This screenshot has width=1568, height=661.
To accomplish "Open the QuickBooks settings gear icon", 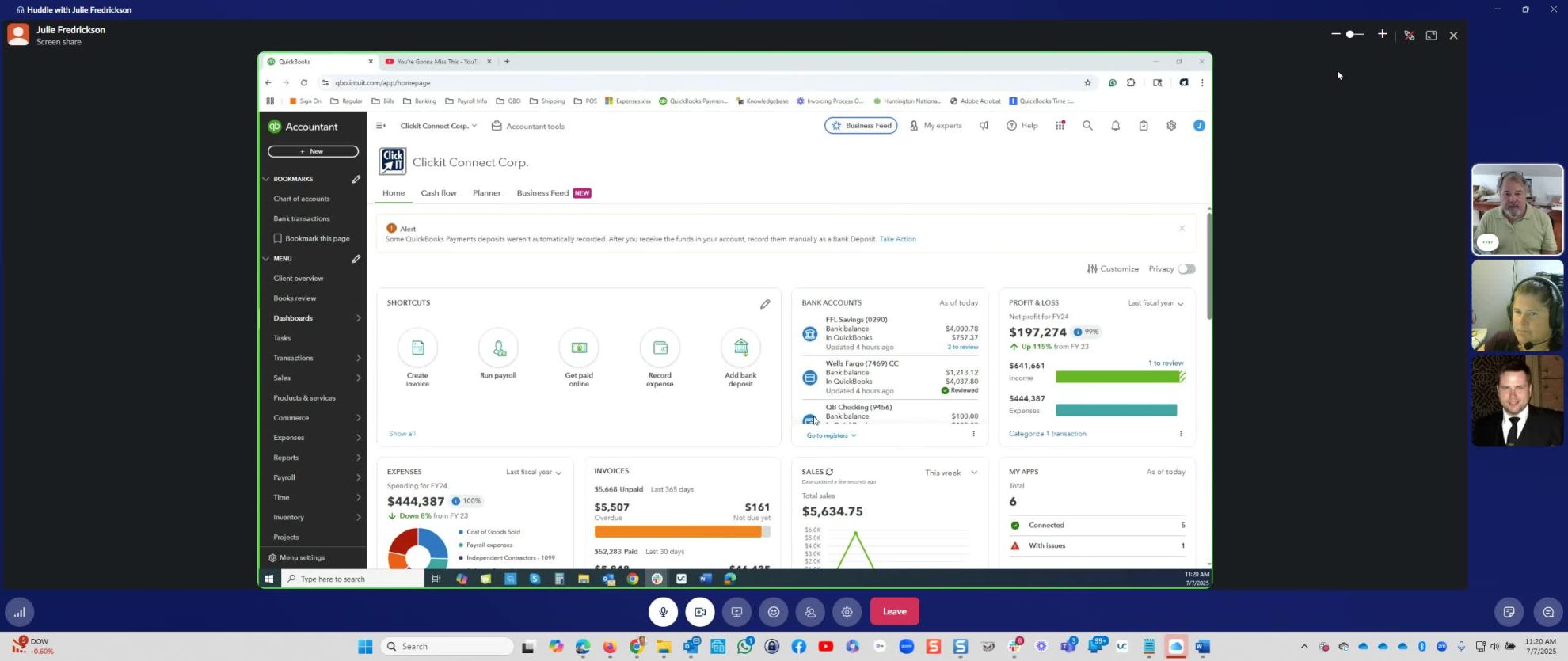I will pos(1171,126).
